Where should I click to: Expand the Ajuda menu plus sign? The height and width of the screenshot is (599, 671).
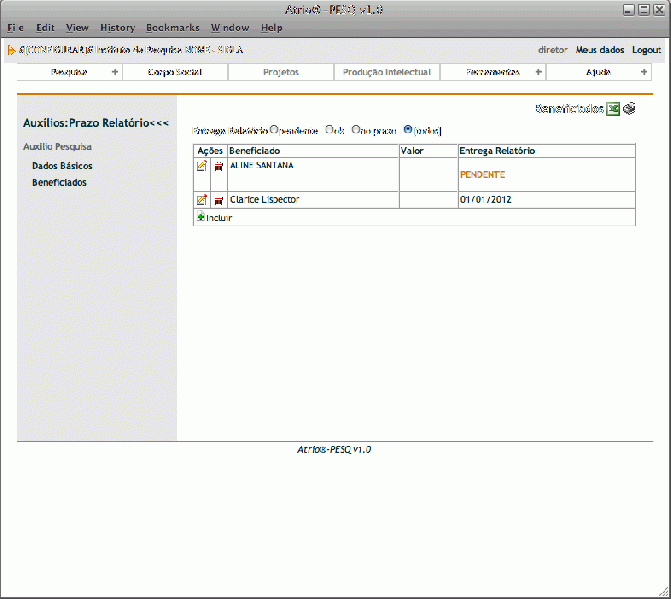tap(643, 72)
